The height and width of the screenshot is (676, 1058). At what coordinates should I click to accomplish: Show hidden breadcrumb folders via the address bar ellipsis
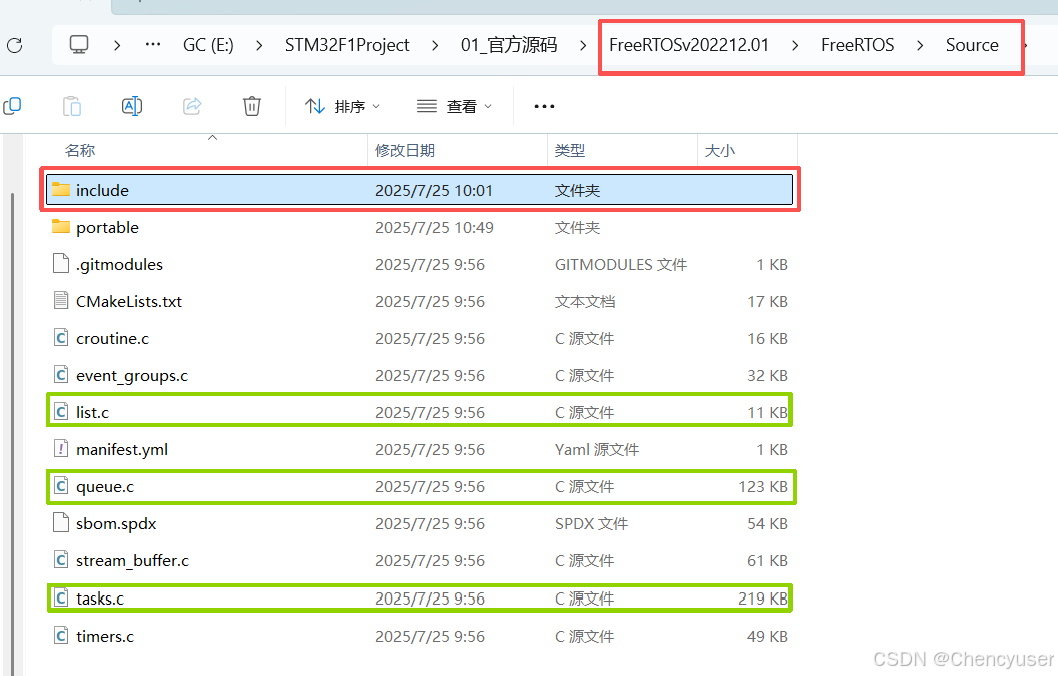[x=153, y=45]
